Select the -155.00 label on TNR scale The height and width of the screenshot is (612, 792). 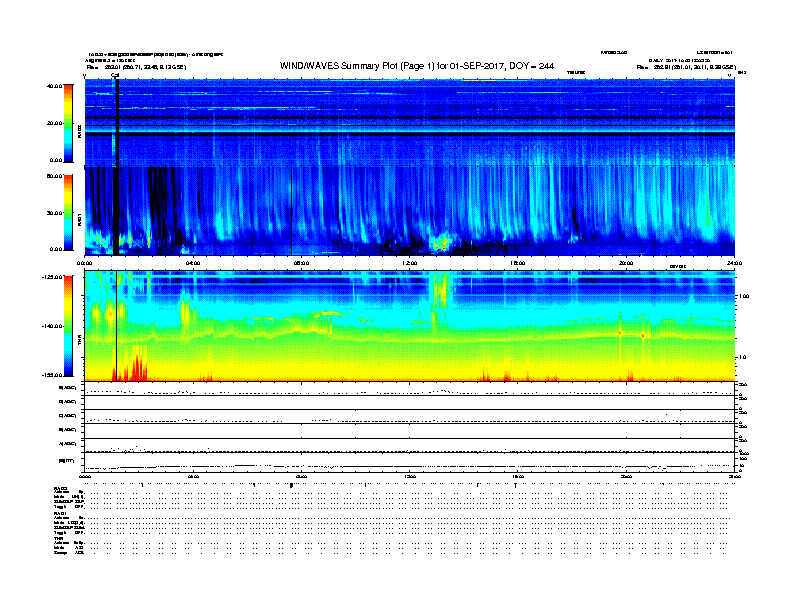coord(53,375)
